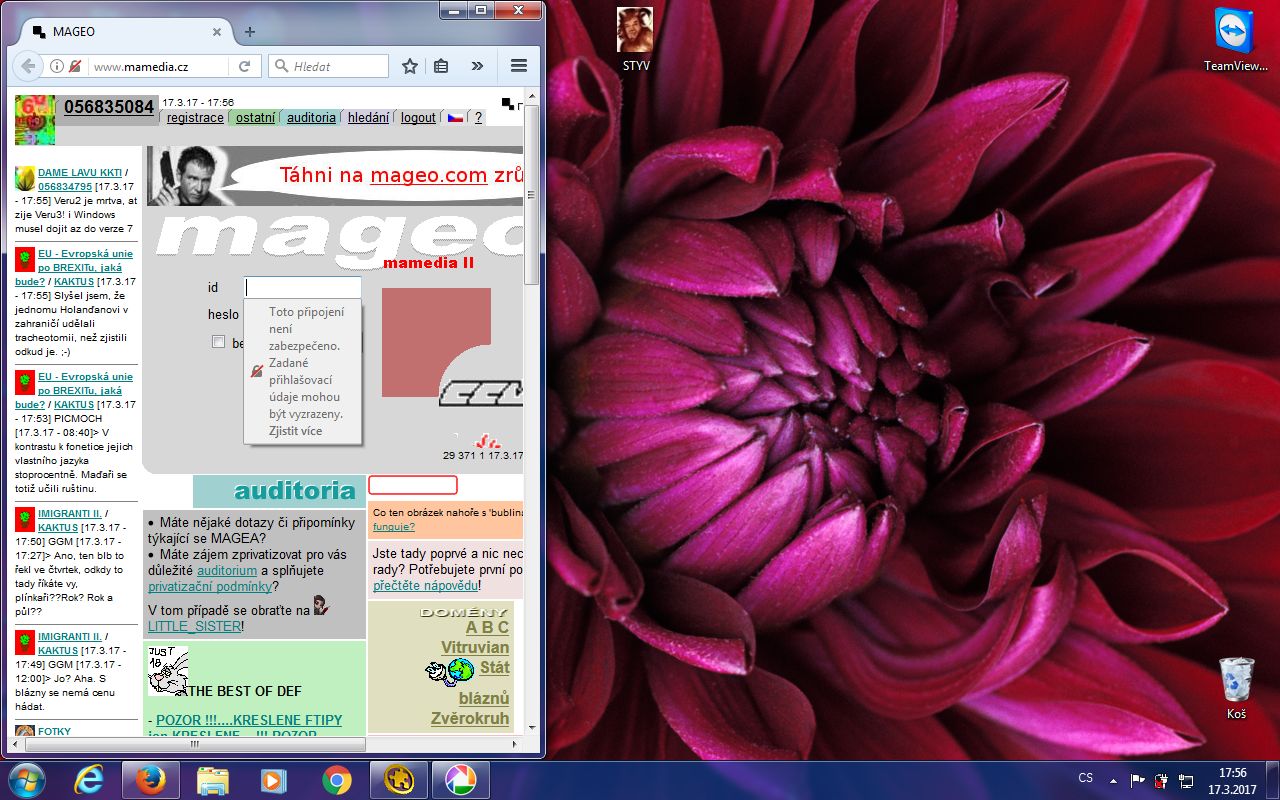Launch Internet Explorer from the taskbar
The image size is (1280, 800).
90,780
